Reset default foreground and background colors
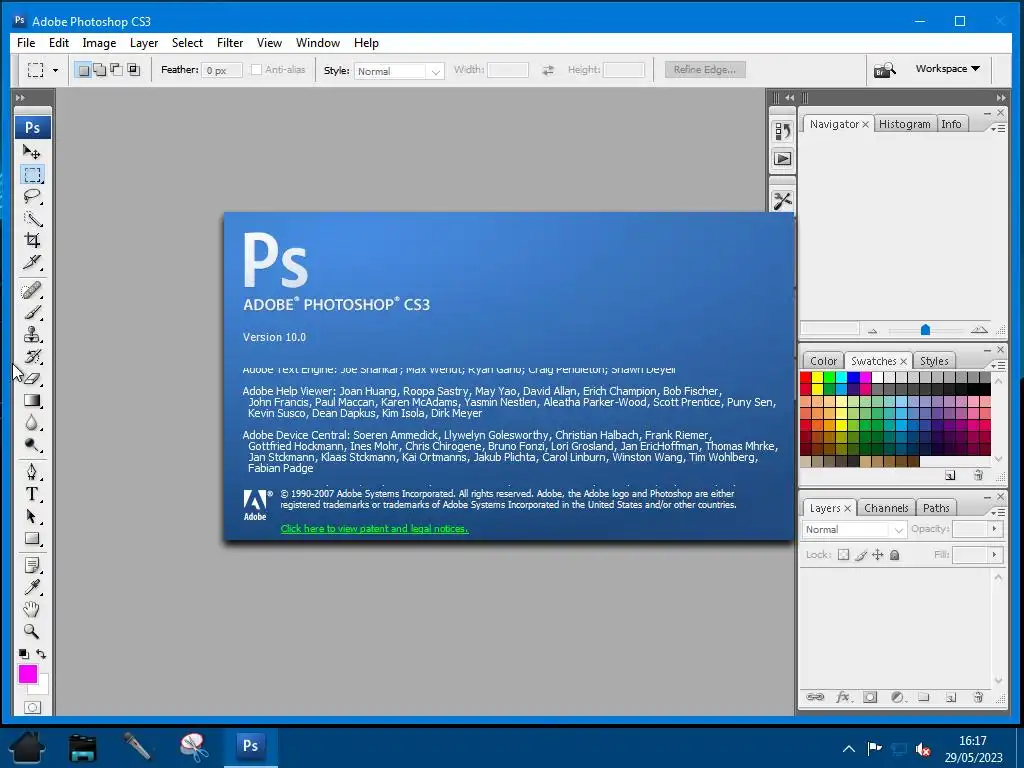 click(x=24, y=654)
